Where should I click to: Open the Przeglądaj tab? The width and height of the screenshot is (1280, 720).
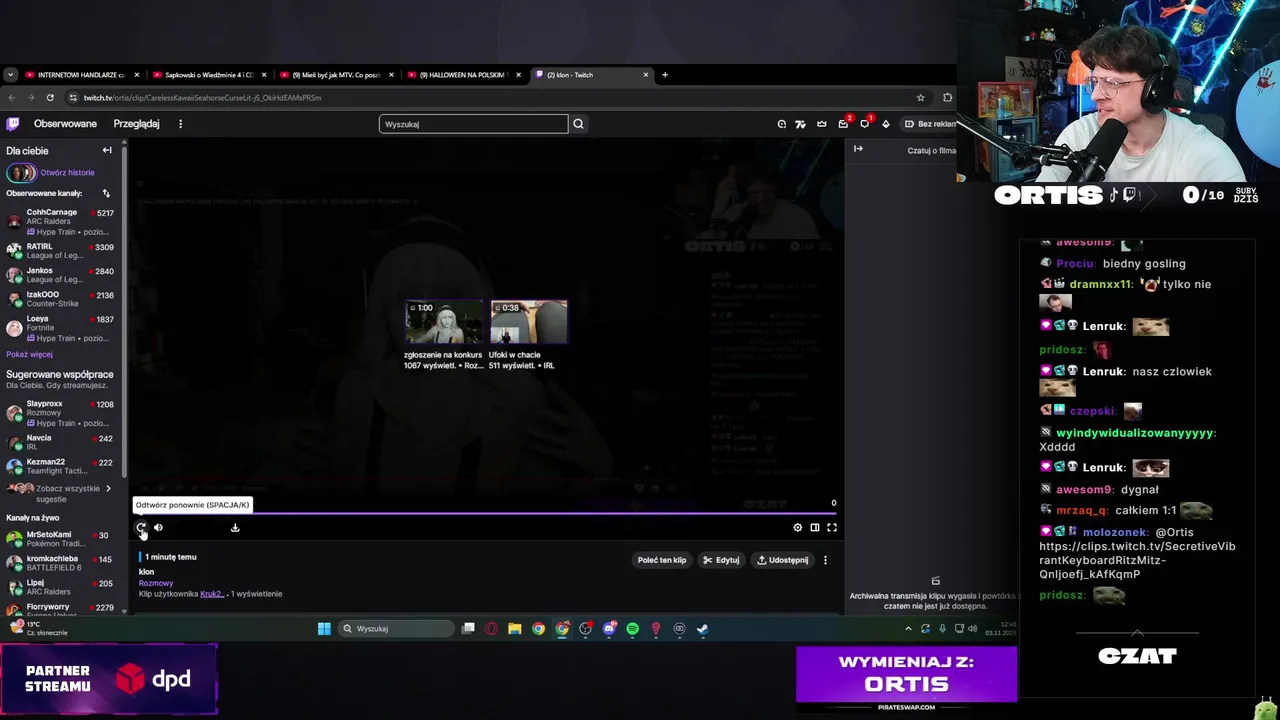pos(136,124)
